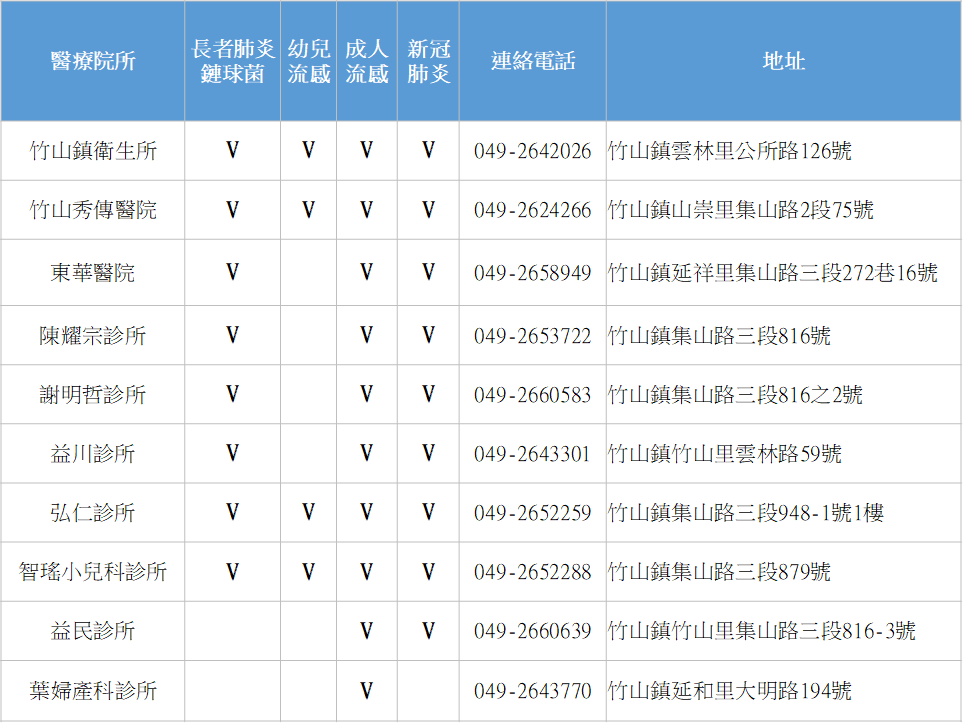The height and width of the screenshot is (723, 963).
Task: Click address 竹山鎮集山路三段816號
Action: (719, 335)
